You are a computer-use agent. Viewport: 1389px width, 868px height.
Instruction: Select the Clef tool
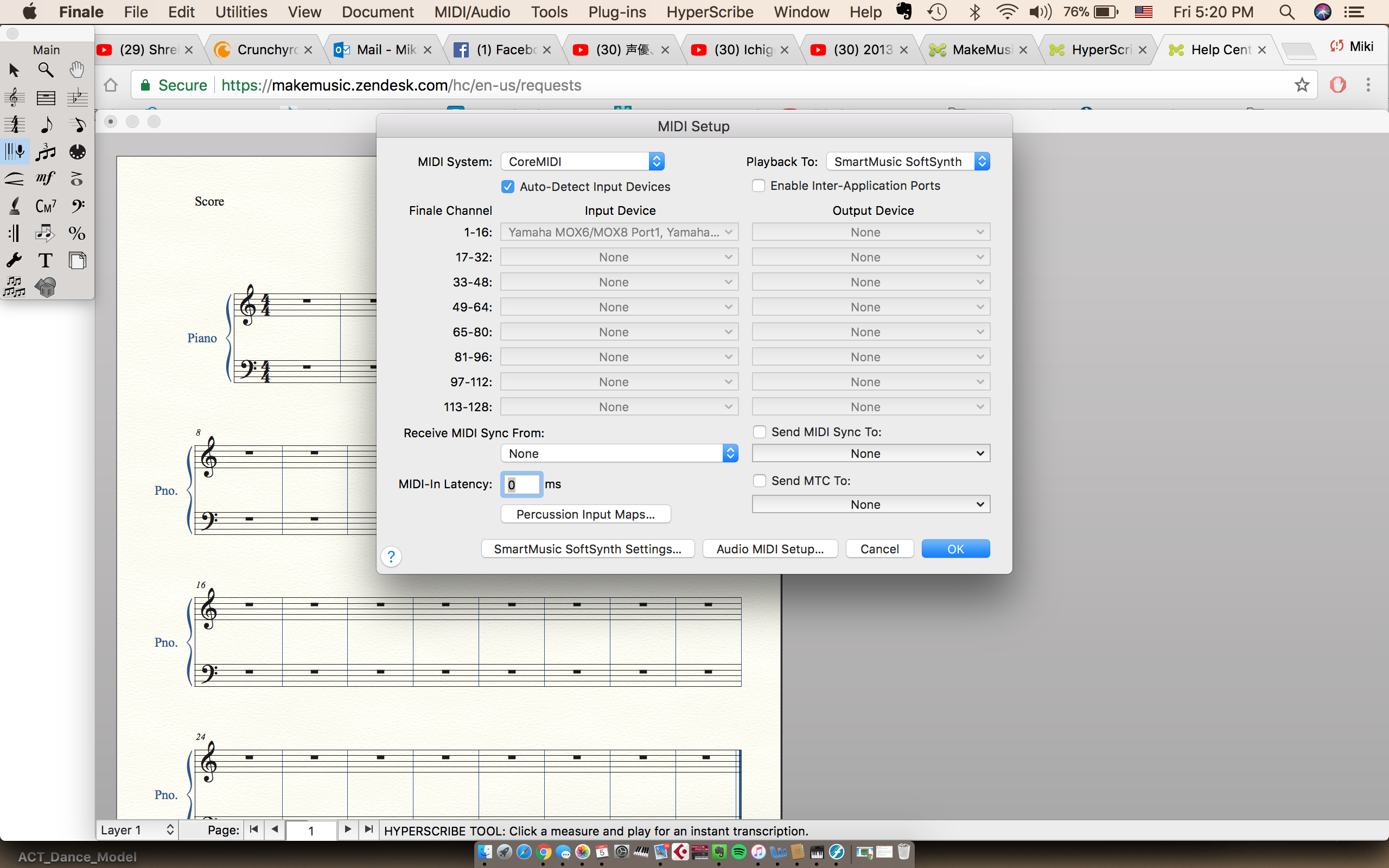coord(77,206)
